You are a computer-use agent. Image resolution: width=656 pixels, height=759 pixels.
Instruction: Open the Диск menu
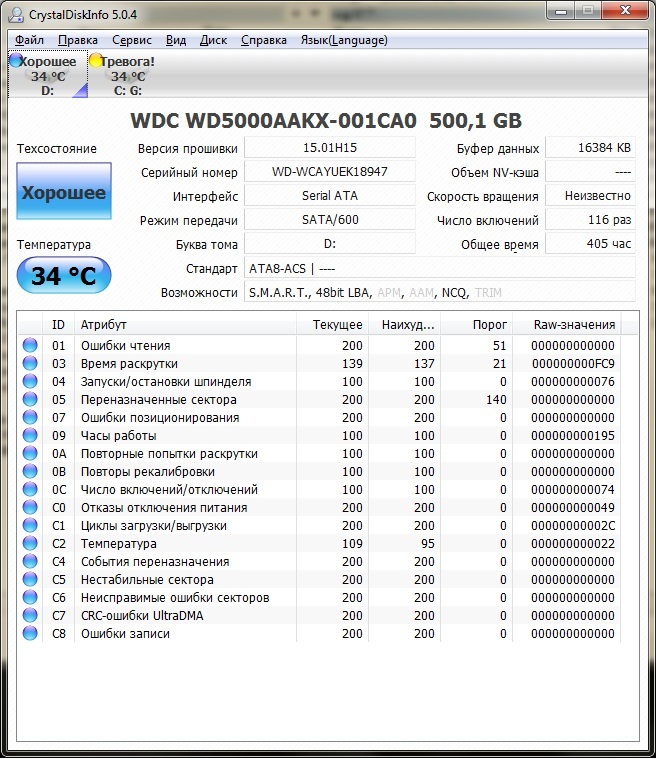tap(213, 40)
